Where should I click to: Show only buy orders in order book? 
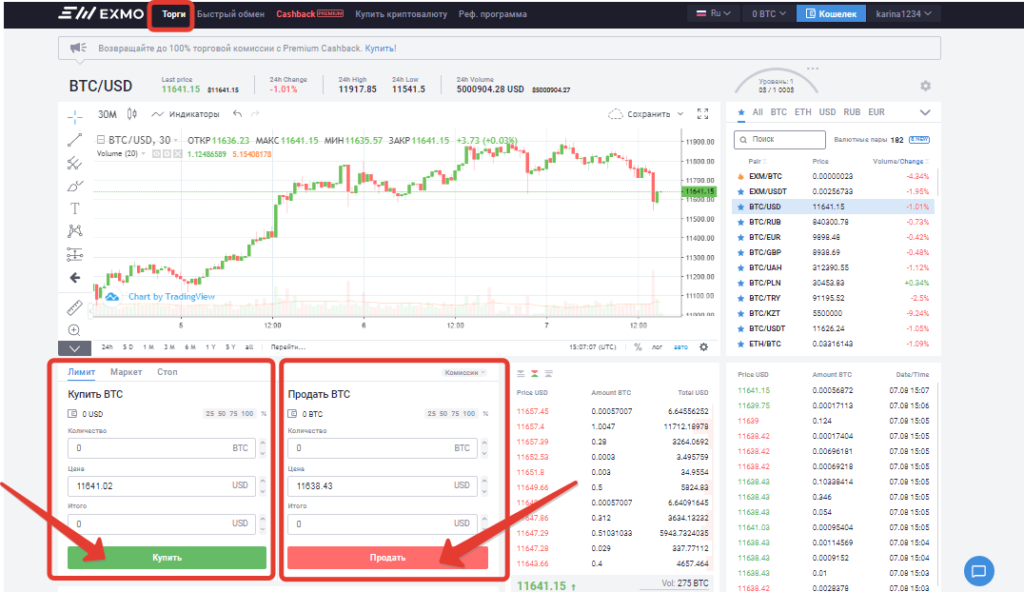pyautogui.click(x=549, y=374)
